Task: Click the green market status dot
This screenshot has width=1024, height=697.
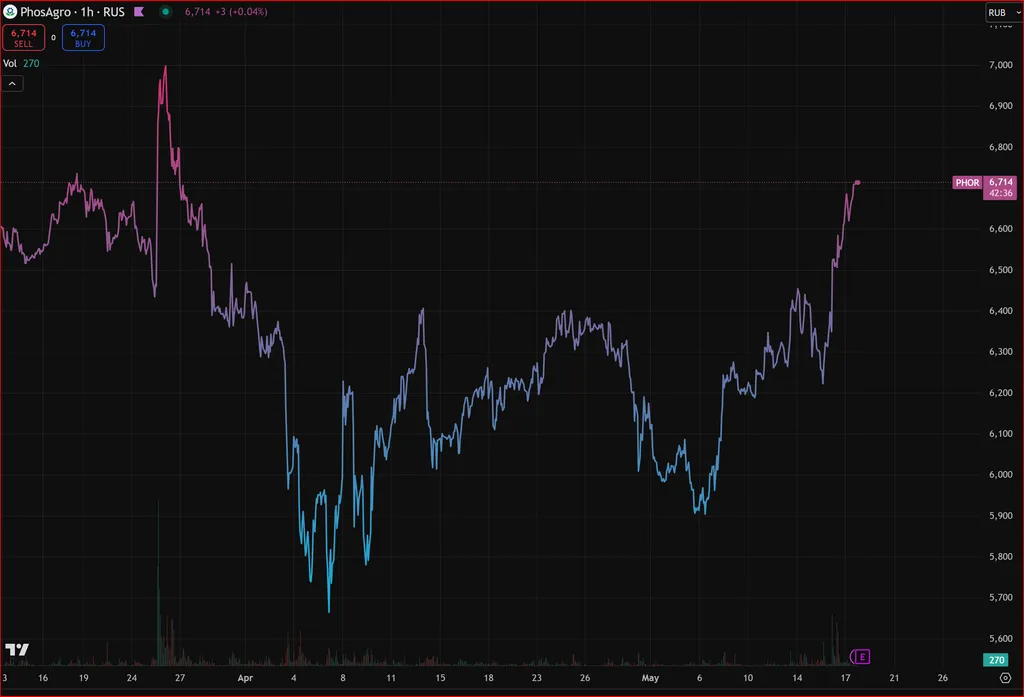Action: pos(166,12)
